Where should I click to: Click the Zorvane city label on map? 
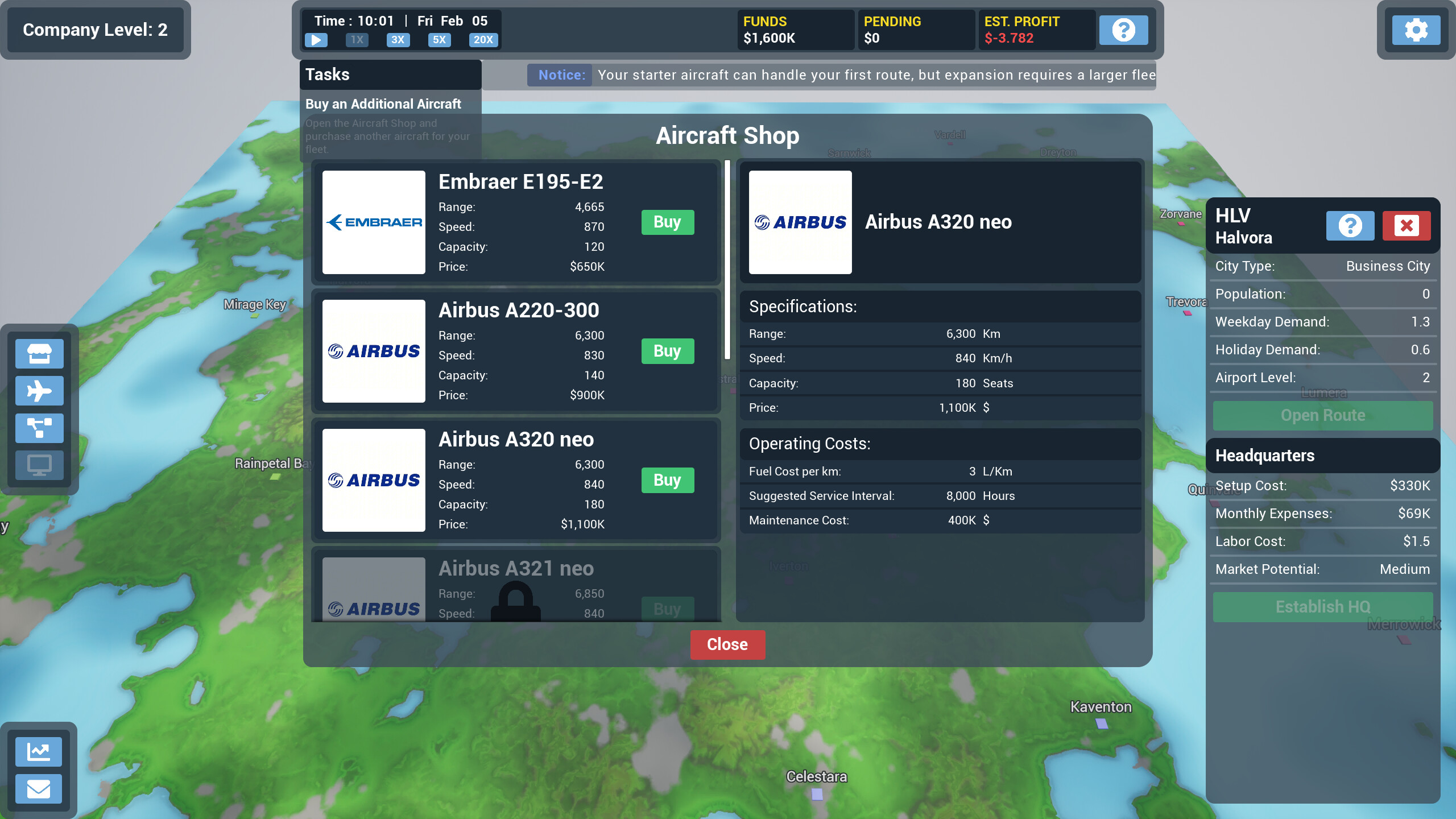tap(1181, 214)
